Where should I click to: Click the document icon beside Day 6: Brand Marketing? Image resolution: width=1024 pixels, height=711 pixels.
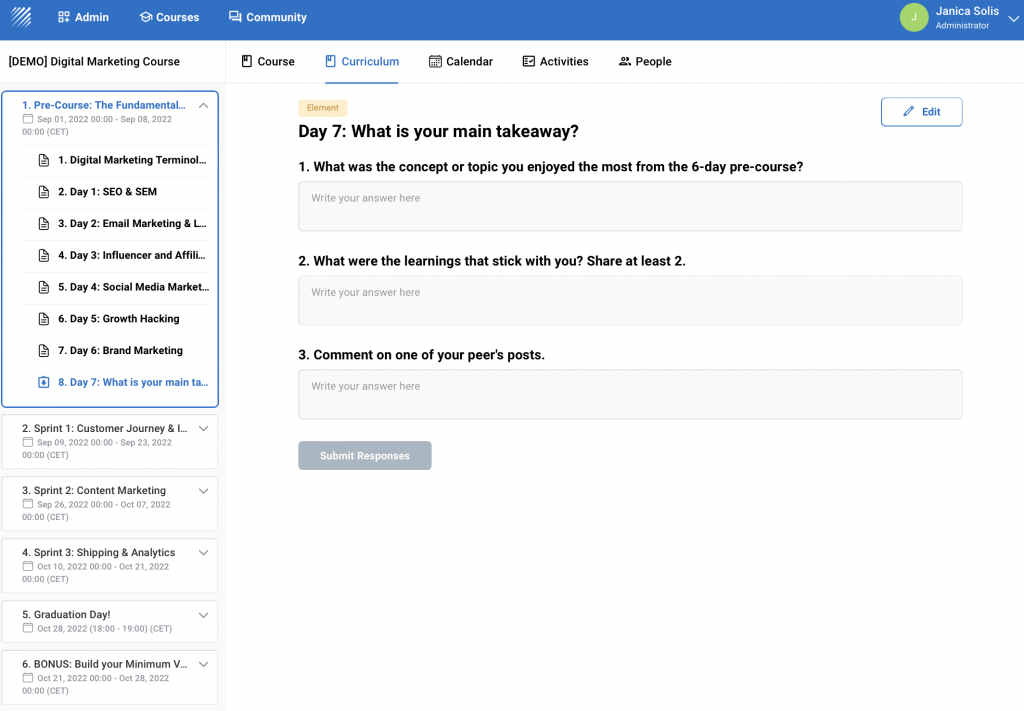point(44,351)
